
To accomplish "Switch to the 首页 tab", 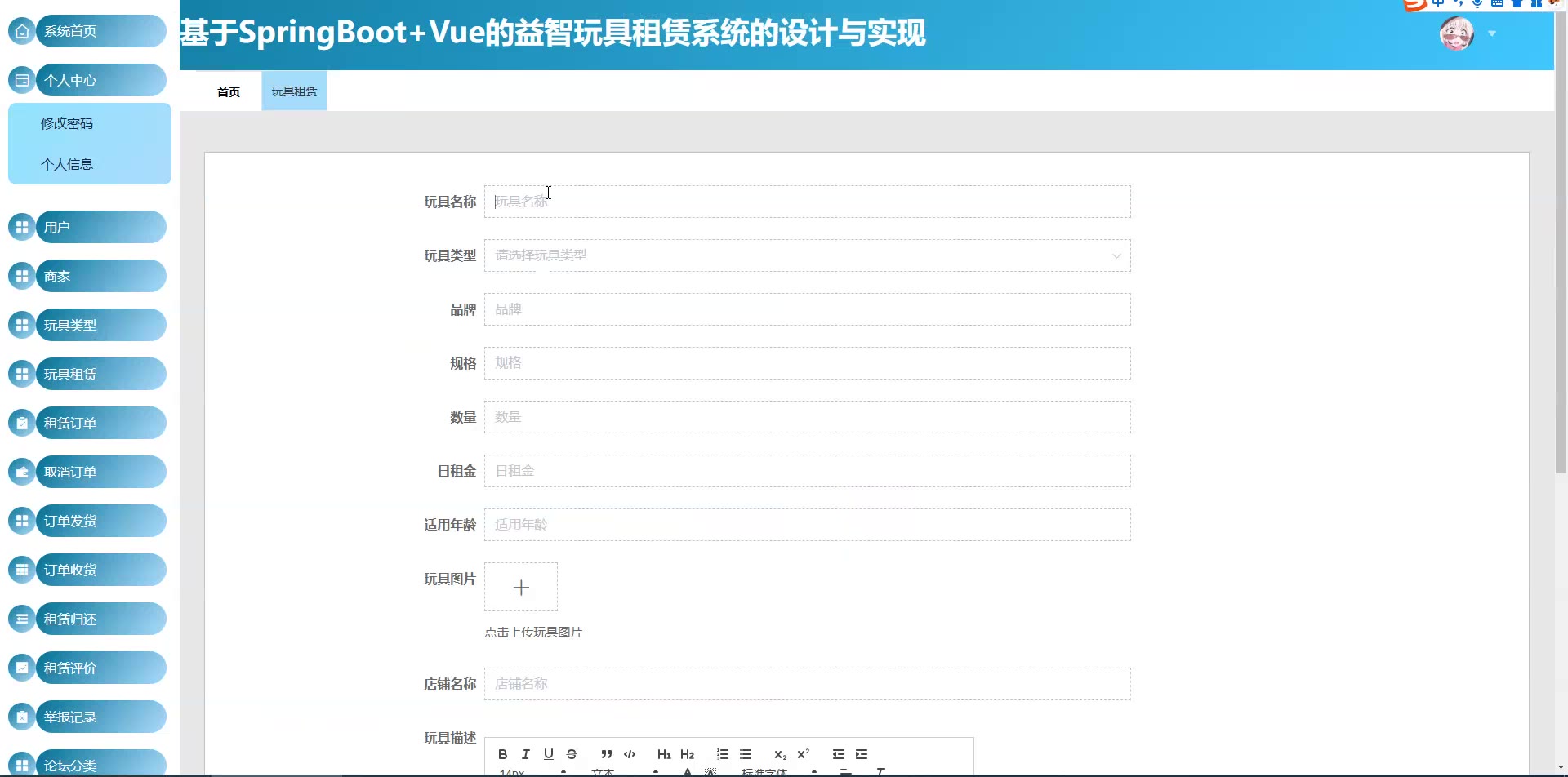I will 229,91.
